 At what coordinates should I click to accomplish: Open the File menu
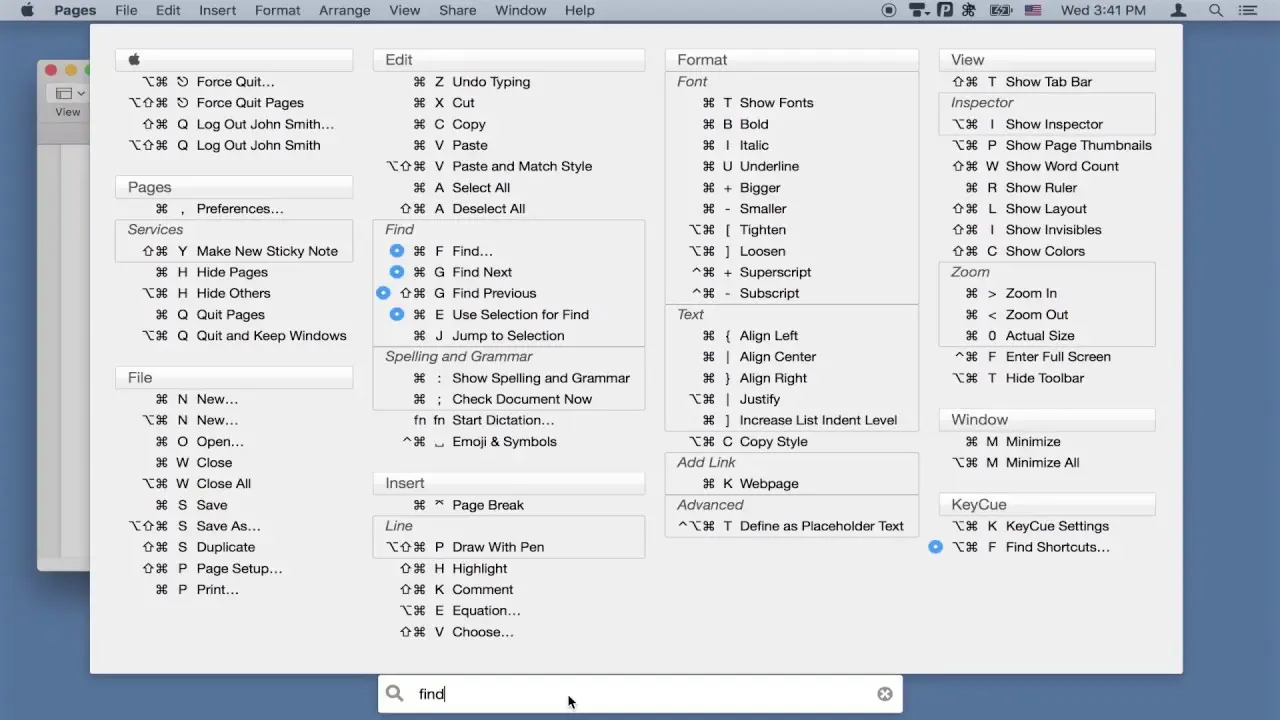[126, 10]
